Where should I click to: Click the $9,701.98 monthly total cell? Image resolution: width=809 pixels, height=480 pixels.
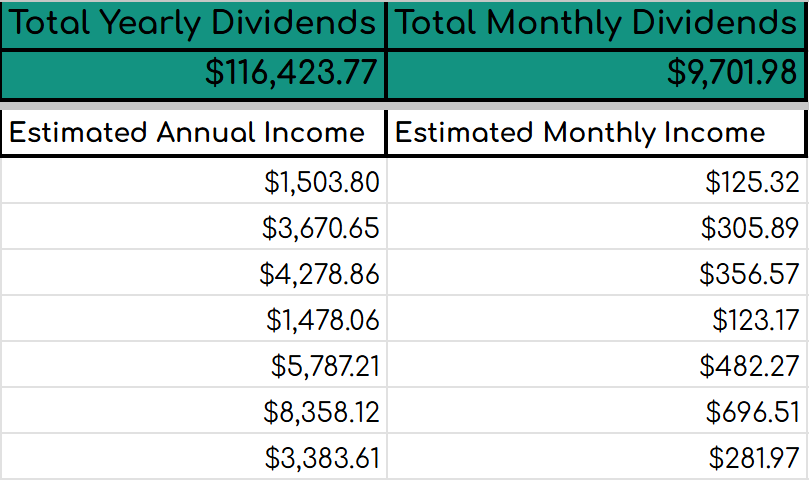[x=597, y=74]
